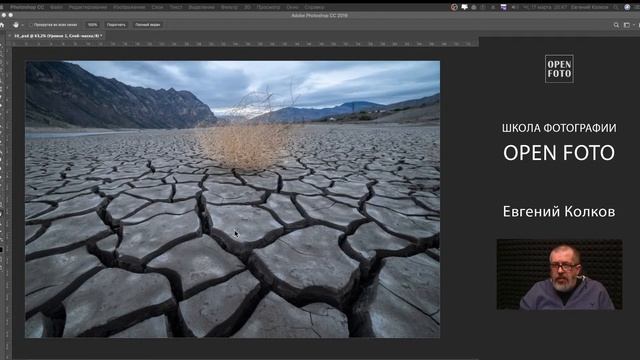Open the Слои menu
The height and width of the screenshot is (360, 640).
pos(157,7)
